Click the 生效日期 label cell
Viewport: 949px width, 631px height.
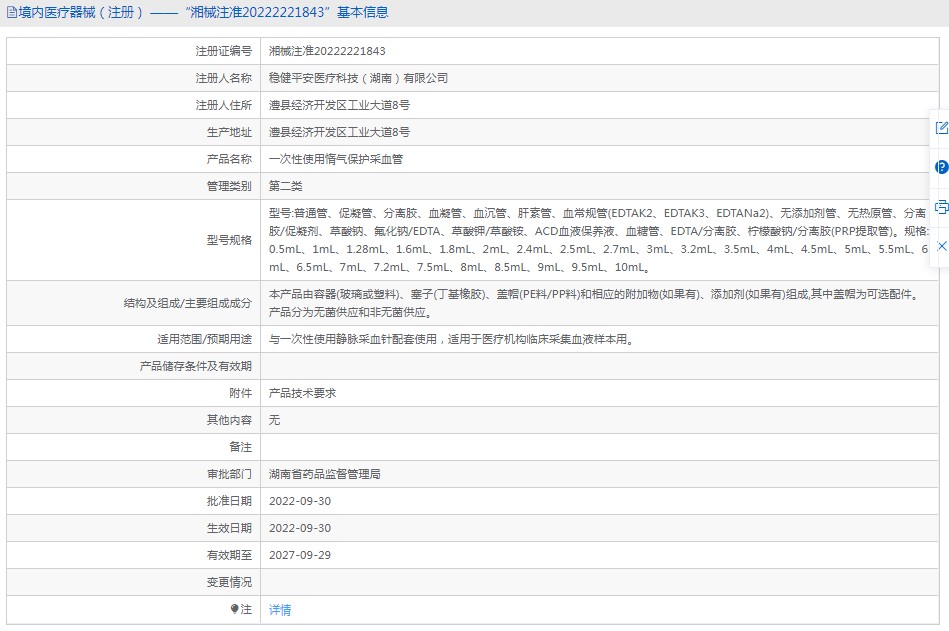134,528
